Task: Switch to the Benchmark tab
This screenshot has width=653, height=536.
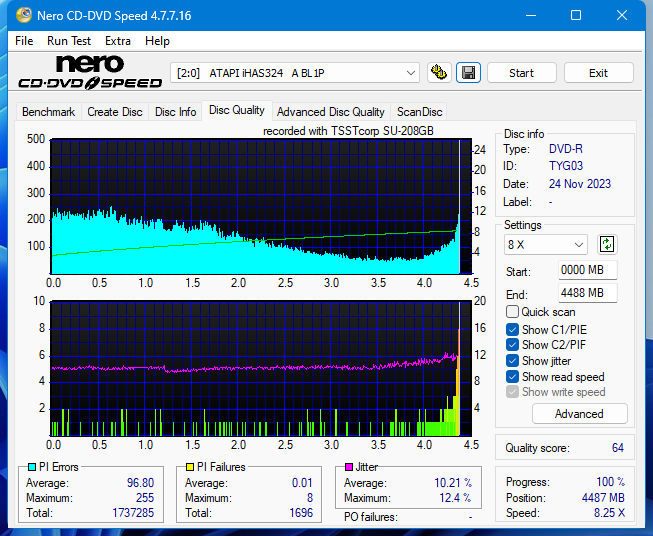Action: coord(49,112)
